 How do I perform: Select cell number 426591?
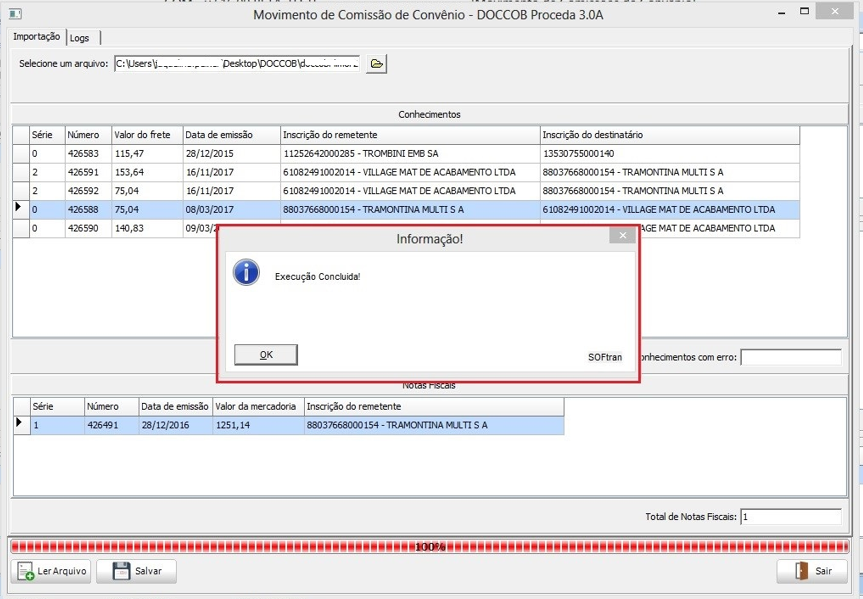tap(88, 172)
